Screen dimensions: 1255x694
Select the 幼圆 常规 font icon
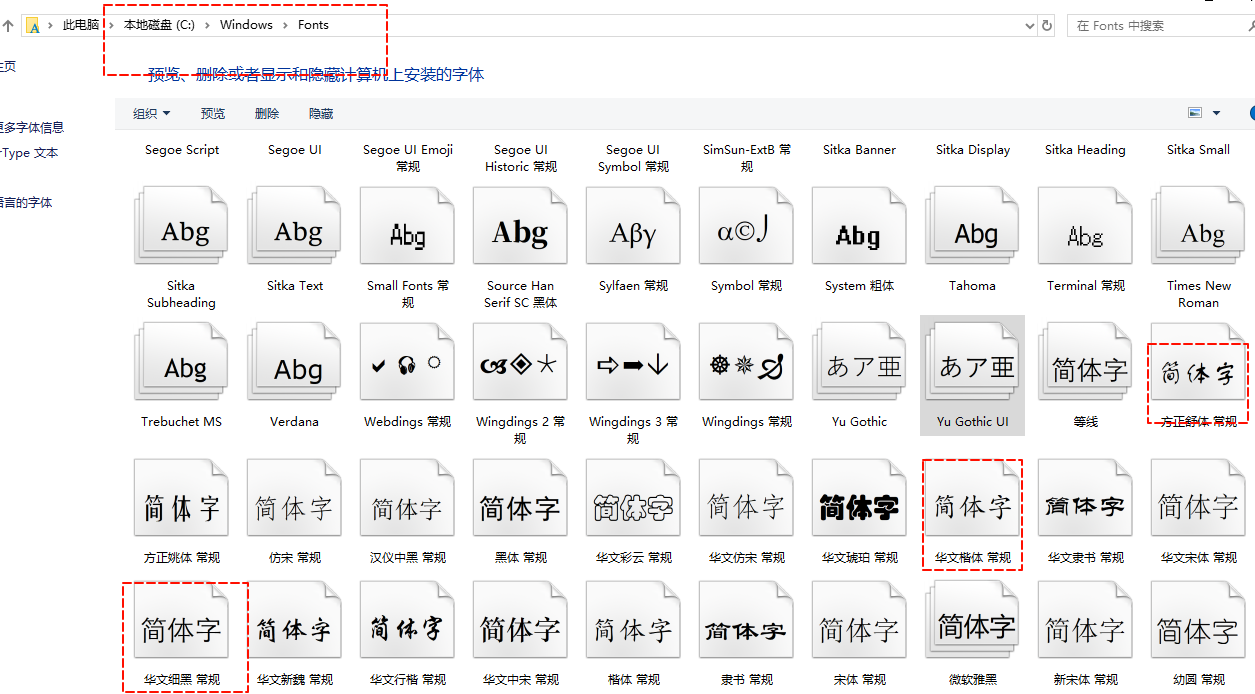1198,621
